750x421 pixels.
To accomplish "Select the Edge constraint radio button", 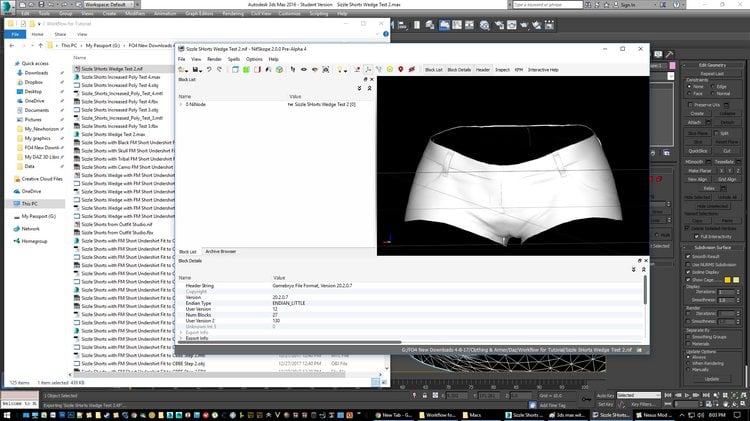I will click(x=712, y=87).
